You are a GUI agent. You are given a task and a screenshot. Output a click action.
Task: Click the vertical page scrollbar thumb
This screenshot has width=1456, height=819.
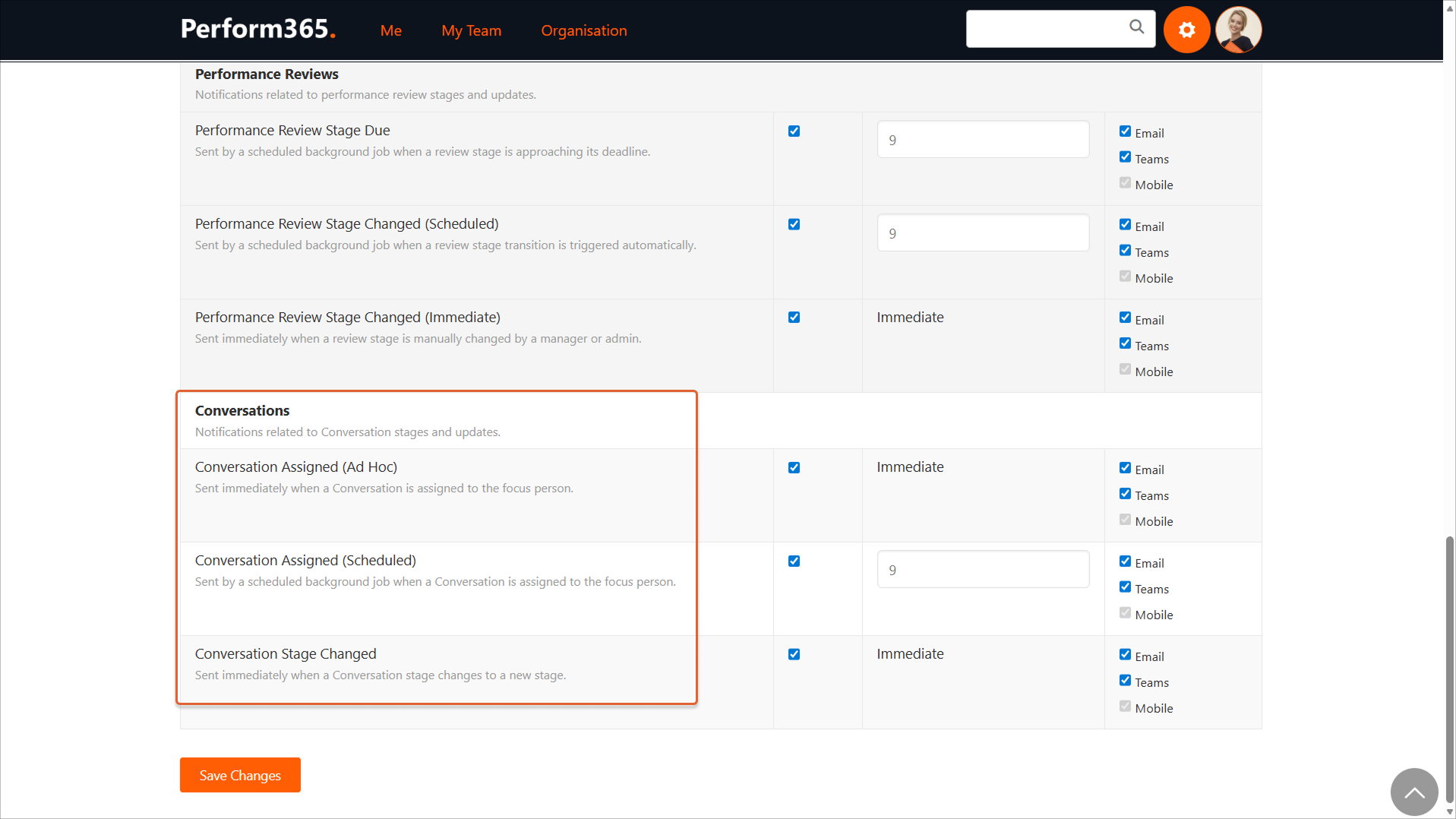coord(1449,669)
